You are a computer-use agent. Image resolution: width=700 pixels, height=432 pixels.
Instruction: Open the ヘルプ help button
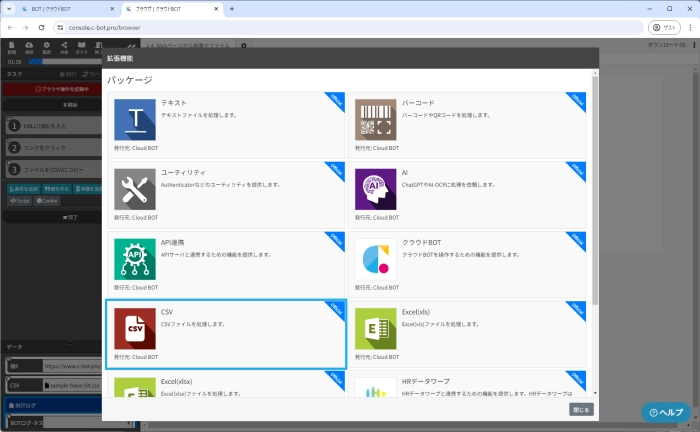point(666,412)
